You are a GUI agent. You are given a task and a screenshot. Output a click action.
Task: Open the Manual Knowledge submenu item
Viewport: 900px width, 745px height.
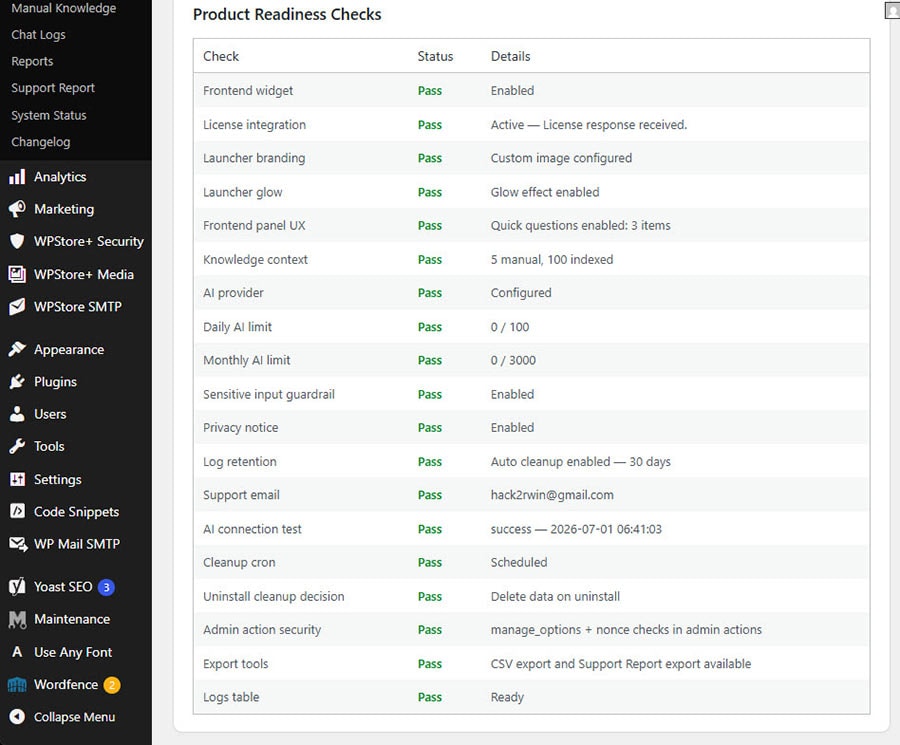pyautogui.click(x=64, y=8)
